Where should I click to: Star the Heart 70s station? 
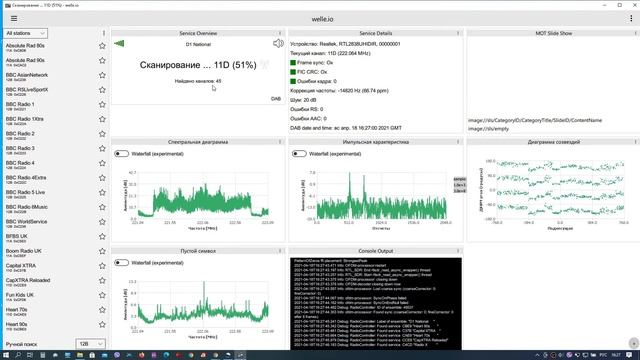click(x=102, y=311)
